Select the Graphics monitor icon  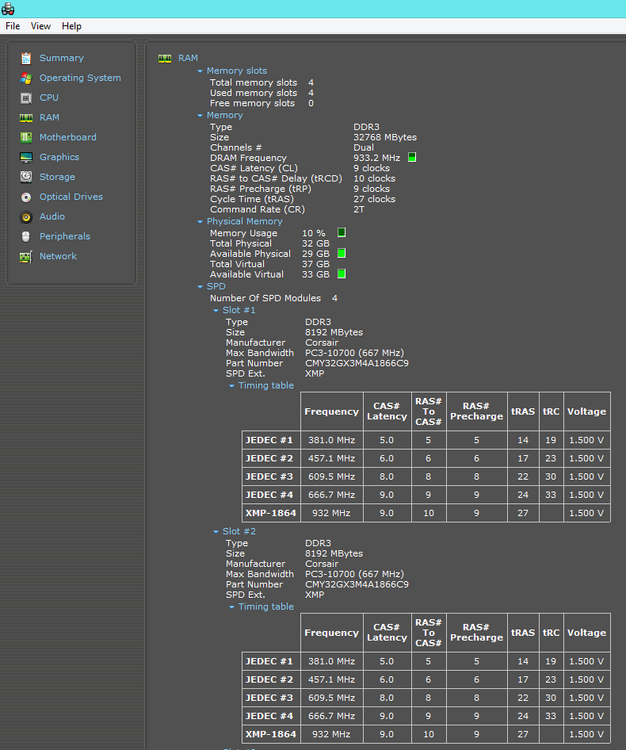click(x=26, y=157)
